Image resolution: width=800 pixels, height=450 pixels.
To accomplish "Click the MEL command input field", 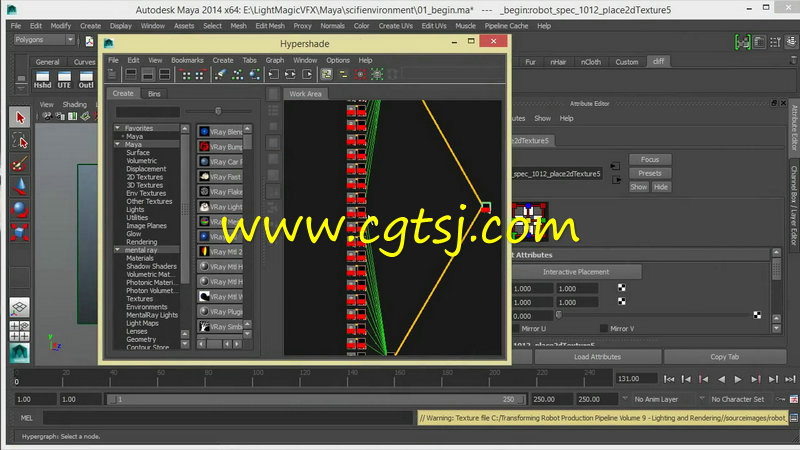I will click(228, 418).
